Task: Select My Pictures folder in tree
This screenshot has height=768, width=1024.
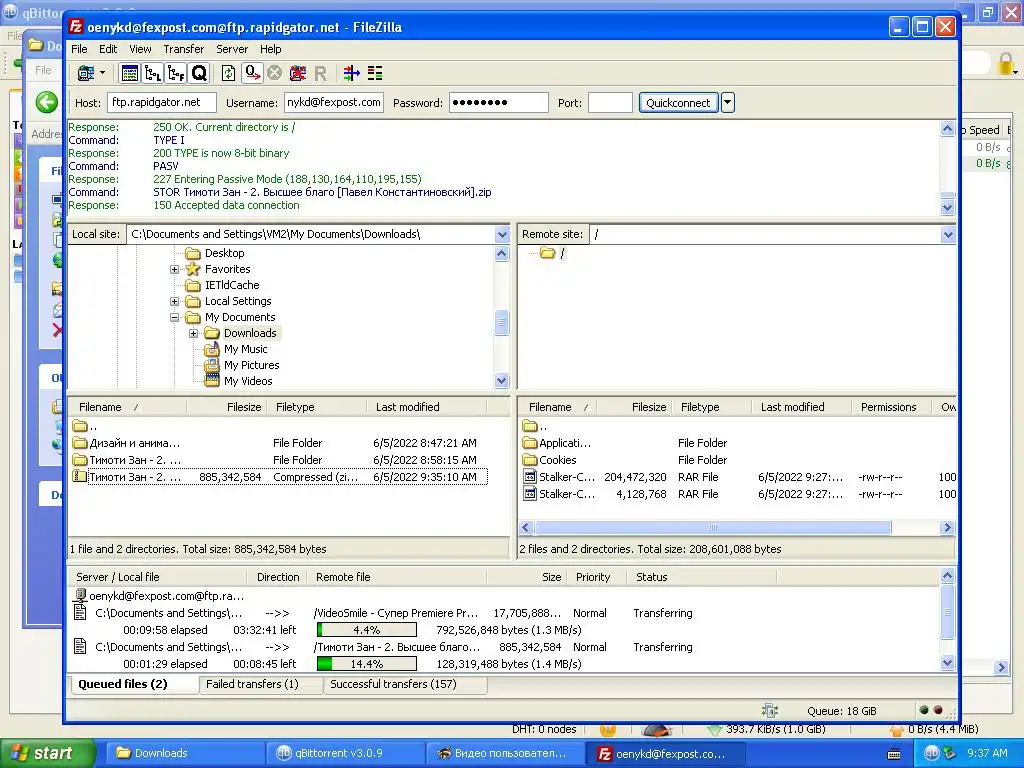Action: (x=251, y=365)
